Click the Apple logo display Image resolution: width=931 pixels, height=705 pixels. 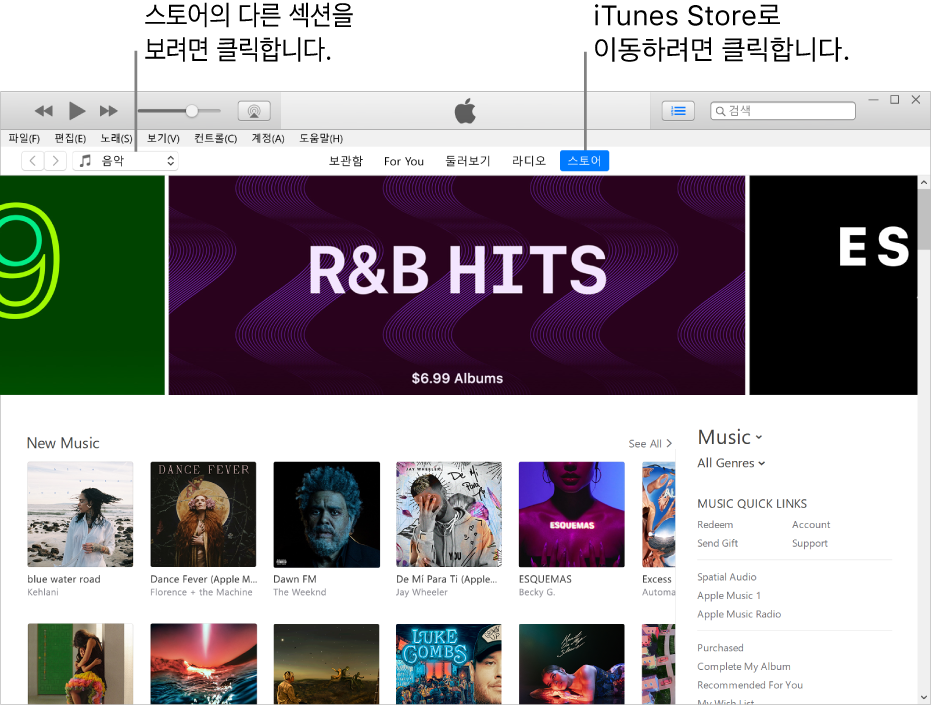point(465,110)
